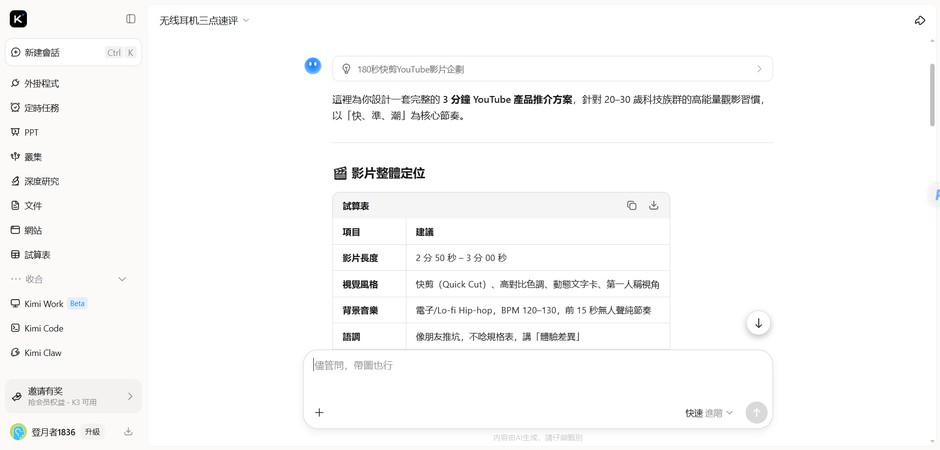The width and height of the screenshot is (940, 450).
Task: Click the 電子/Lo-fi Hip-hop cell
Action: click(537, 310)
